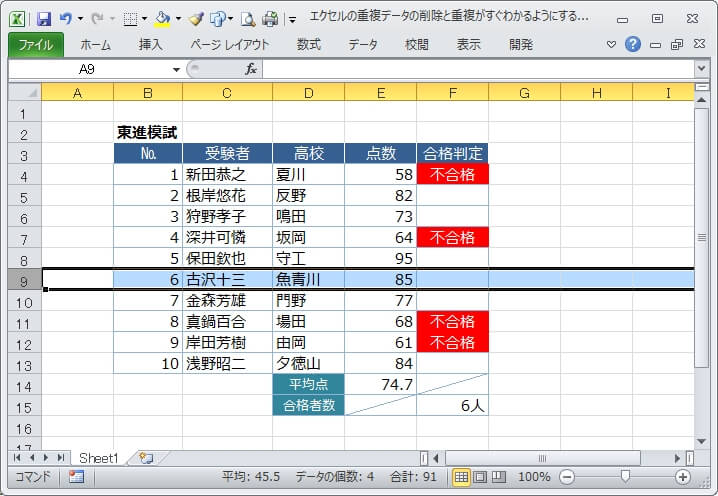Click the zoom slider thumb
Viewport: 718px width, 496px height.
click(625, 476)
